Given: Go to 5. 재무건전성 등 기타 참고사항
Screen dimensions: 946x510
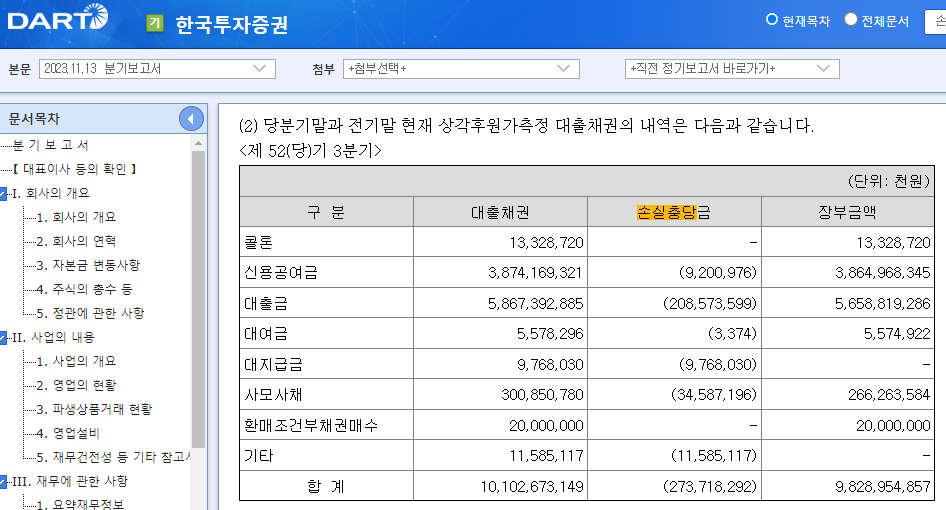Looking at the screenshot, I should coord(113,457).
